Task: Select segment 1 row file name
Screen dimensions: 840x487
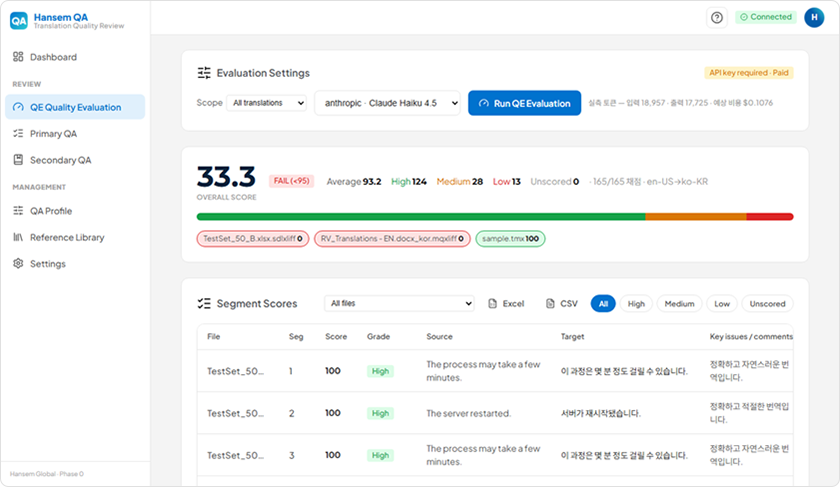Action: pyautogui.click(x=236, y=371)
